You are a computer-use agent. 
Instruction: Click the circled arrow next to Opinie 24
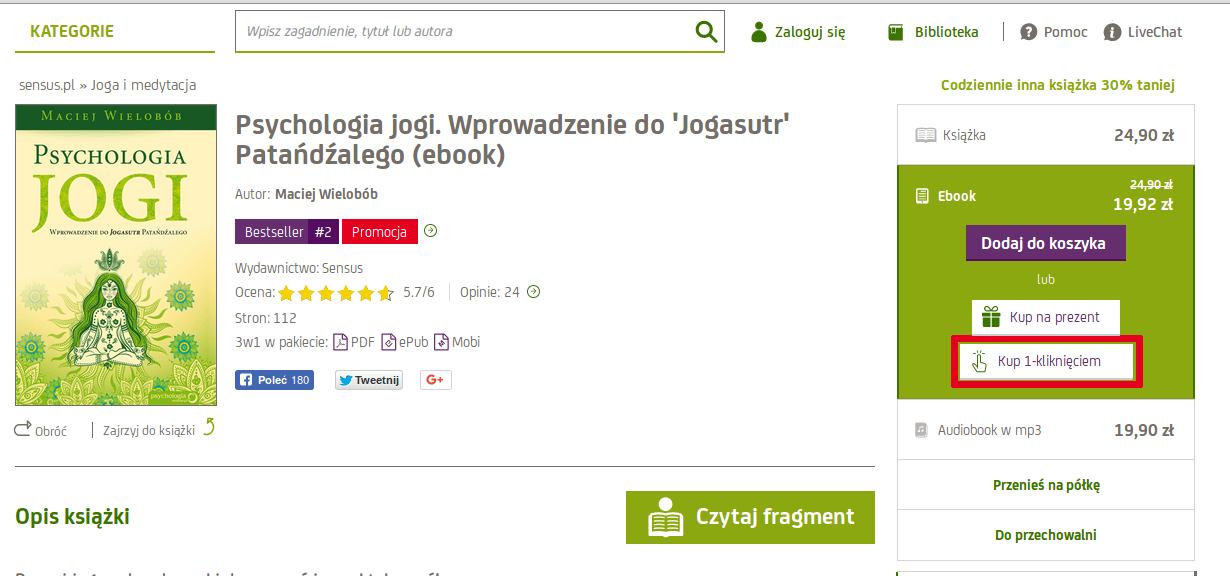tap(534, 292)
